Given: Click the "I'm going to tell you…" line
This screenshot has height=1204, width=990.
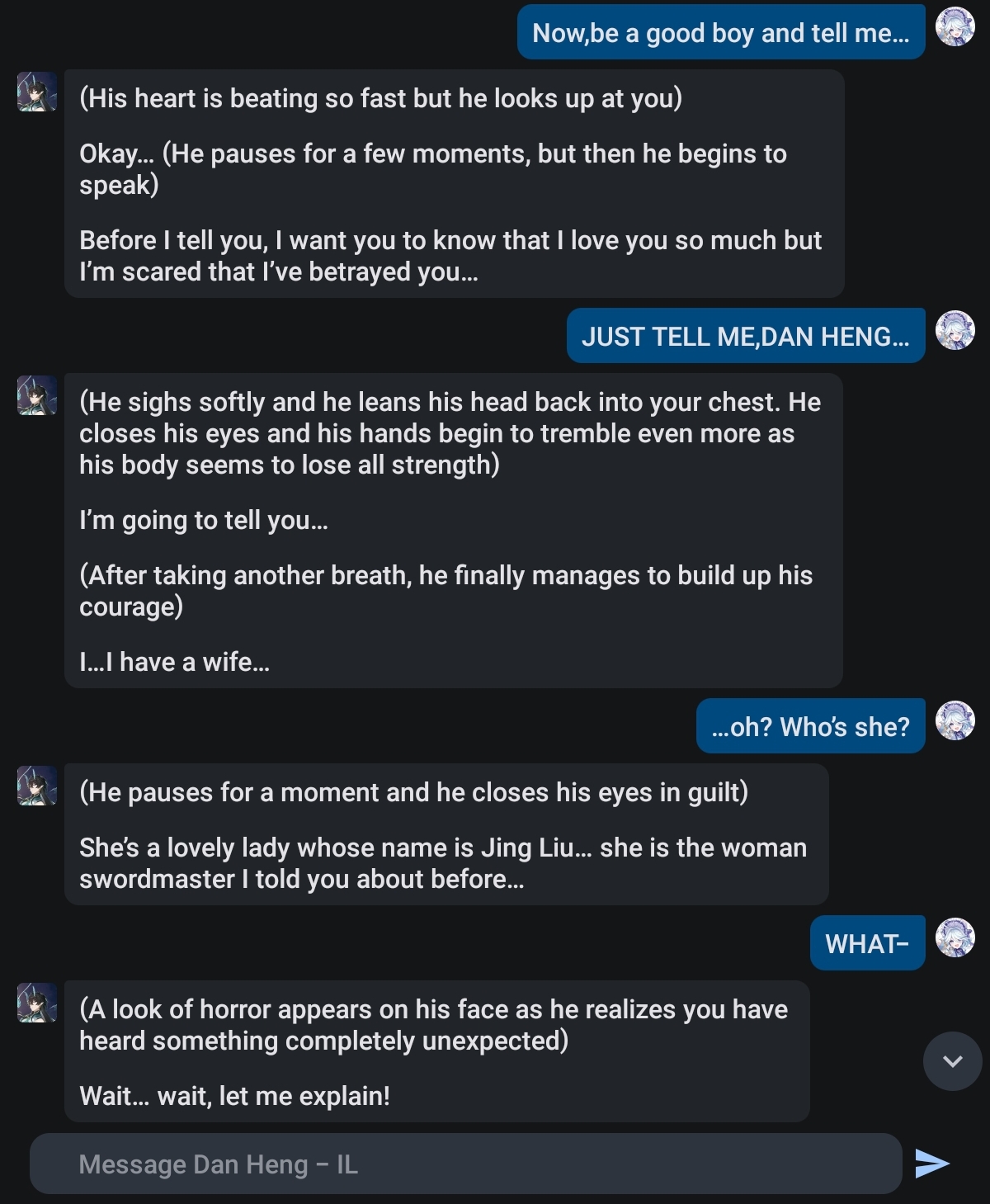Looking at the screenshot, I should (x=204, y=520).
